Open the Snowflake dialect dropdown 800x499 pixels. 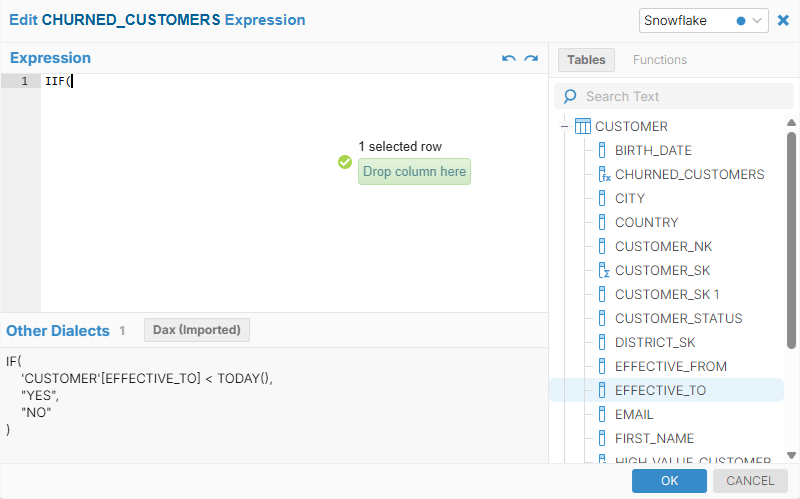[703, 20]
